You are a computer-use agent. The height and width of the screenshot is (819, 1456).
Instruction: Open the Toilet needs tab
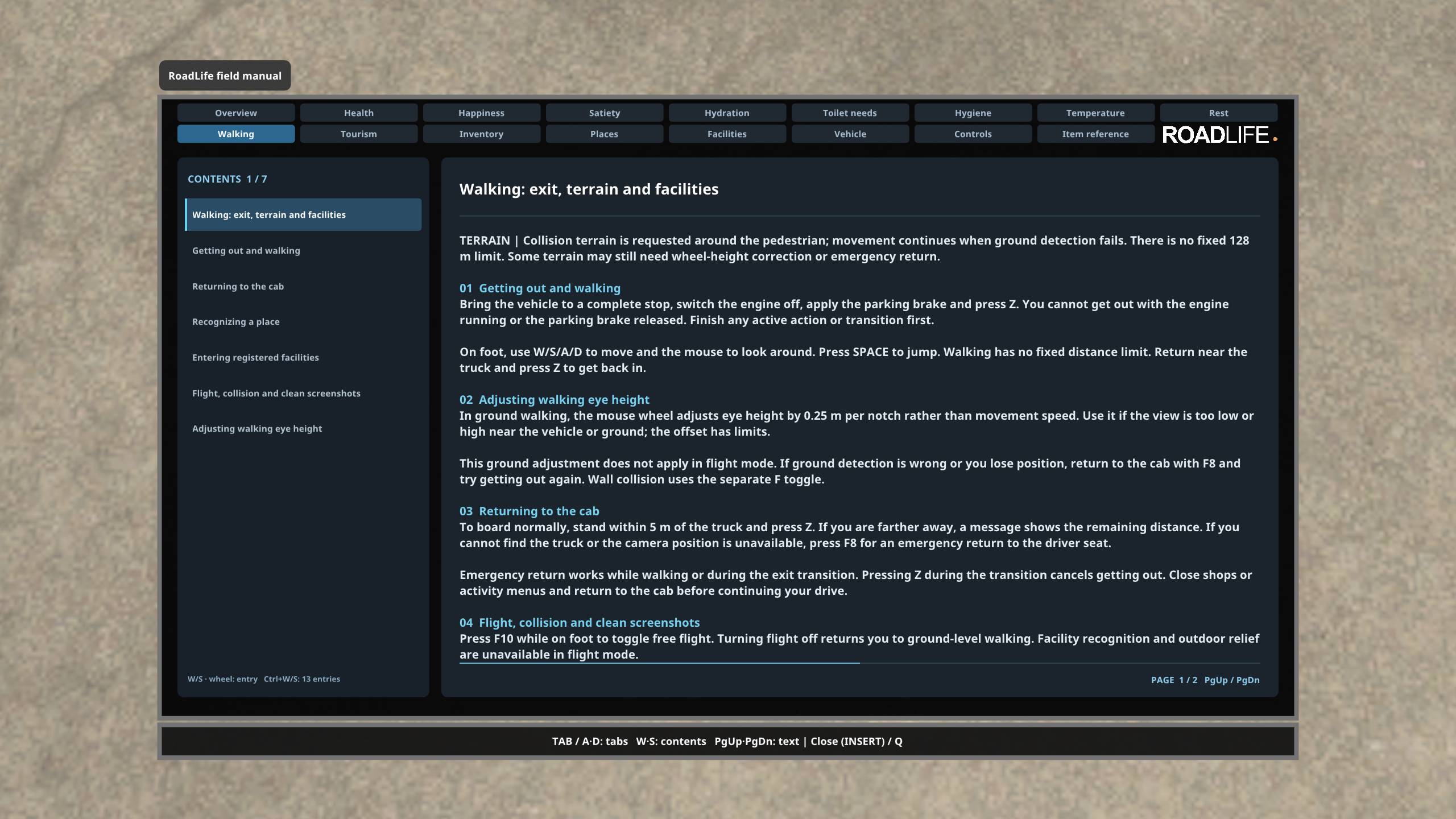[850, 113]
